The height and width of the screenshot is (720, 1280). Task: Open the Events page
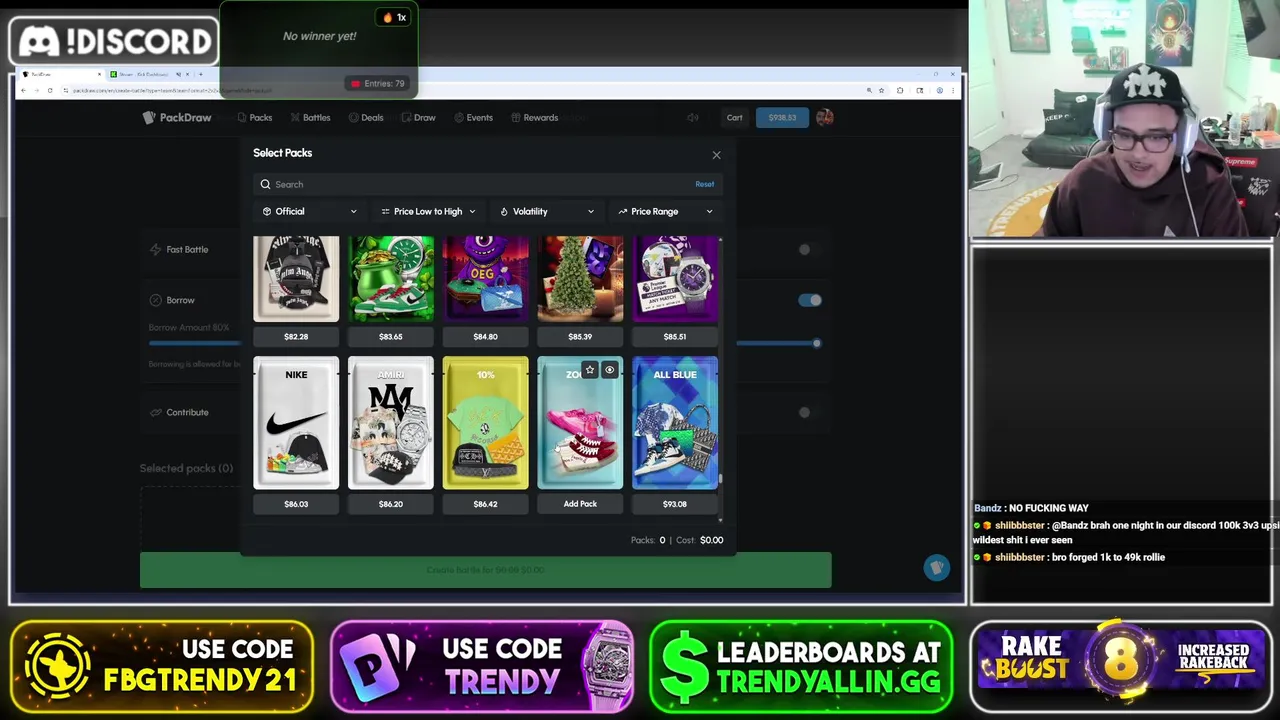(x=474, y=118)
